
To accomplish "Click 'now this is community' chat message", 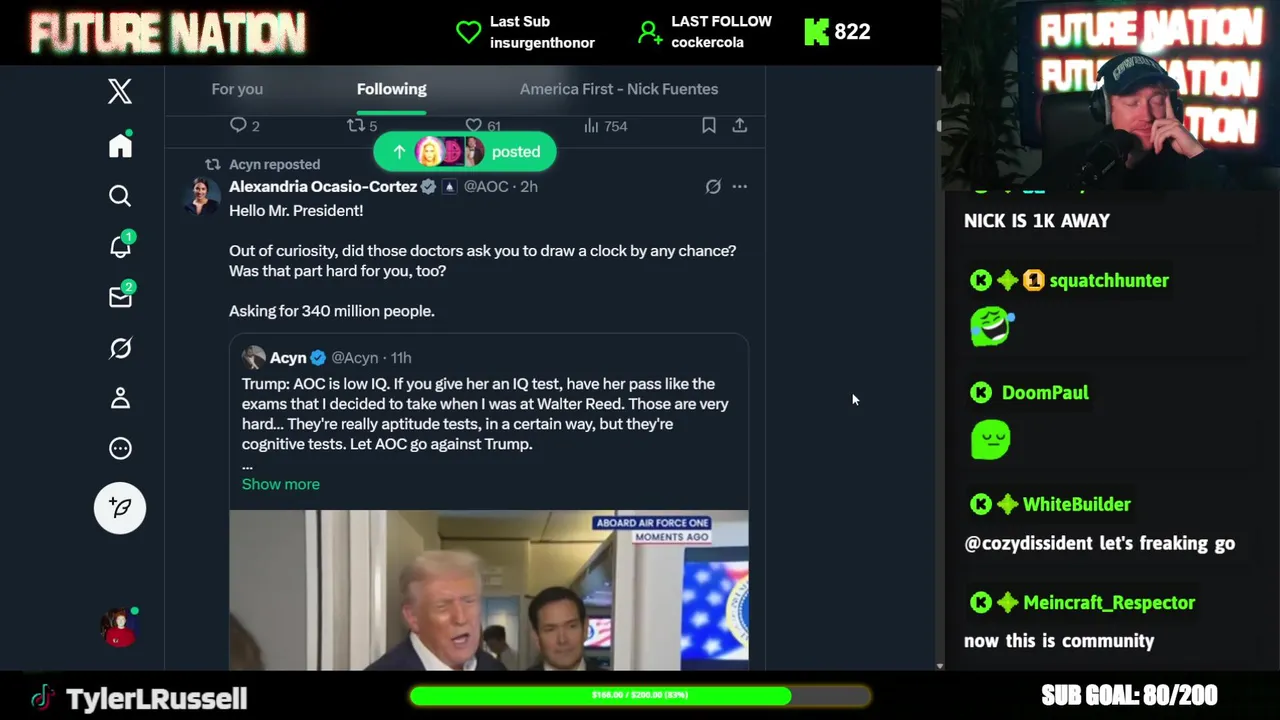I will (1059, 641).
